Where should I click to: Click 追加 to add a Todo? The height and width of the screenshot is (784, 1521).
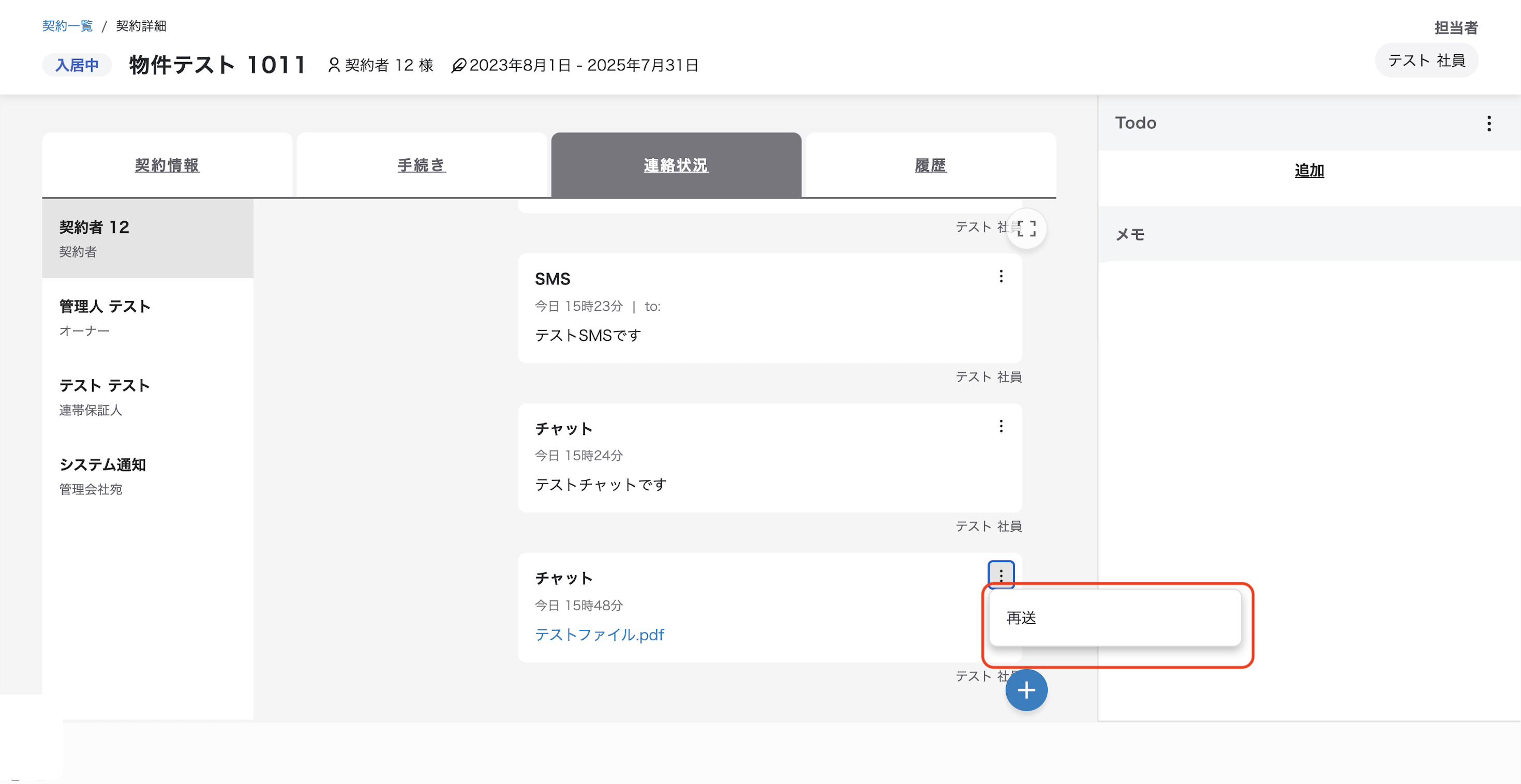click(x=1309, y=170)
